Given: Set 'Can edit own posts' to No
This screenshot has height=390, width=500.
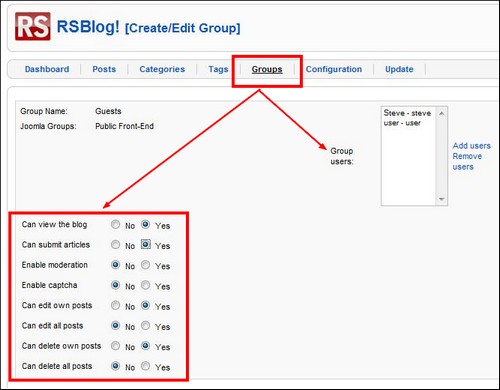Looking at the screenshot, I should (x=115, y=305).
